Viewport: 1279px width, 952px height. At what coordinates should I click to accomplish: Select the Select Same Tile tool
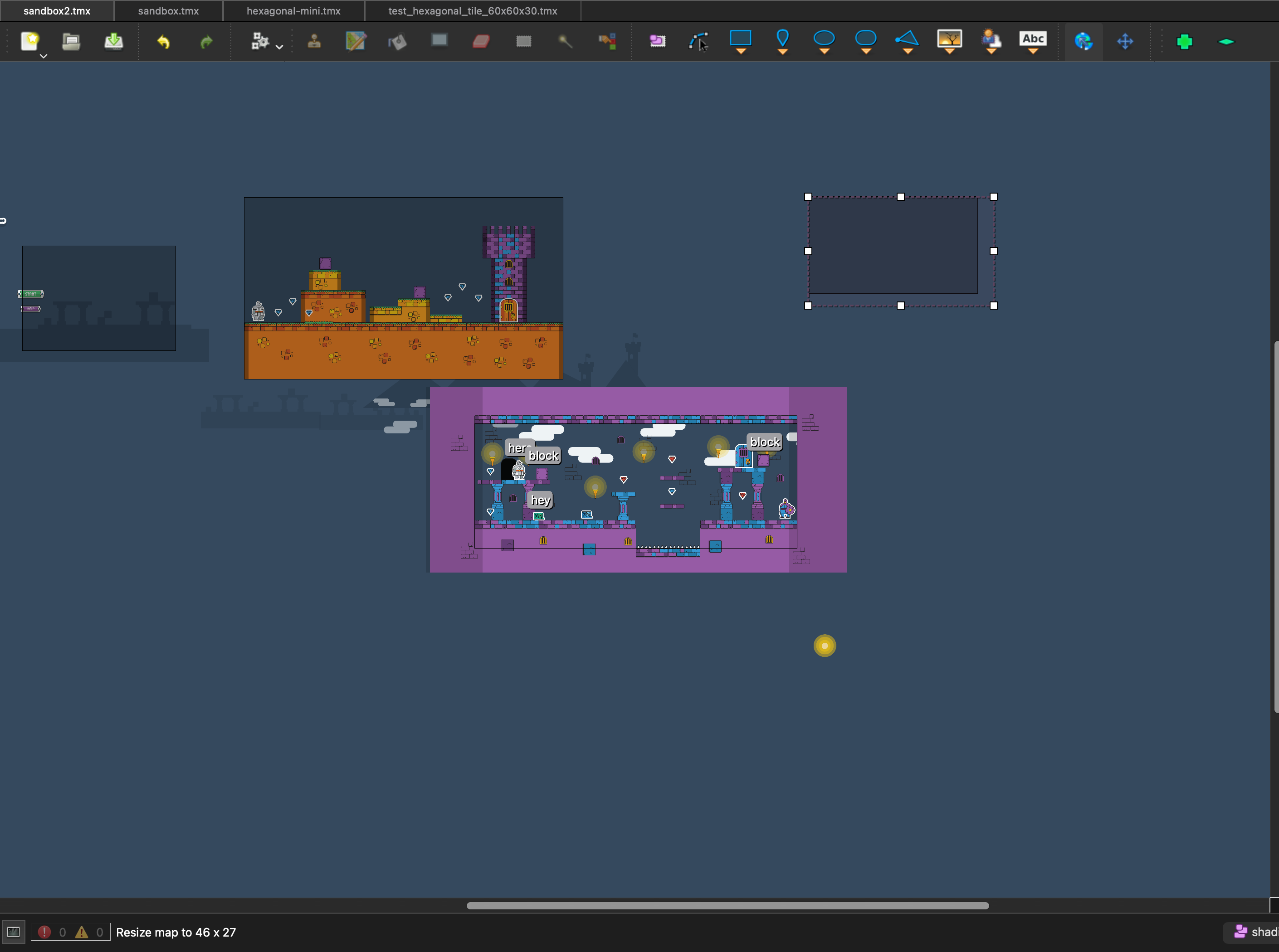[x=607, y=41]
